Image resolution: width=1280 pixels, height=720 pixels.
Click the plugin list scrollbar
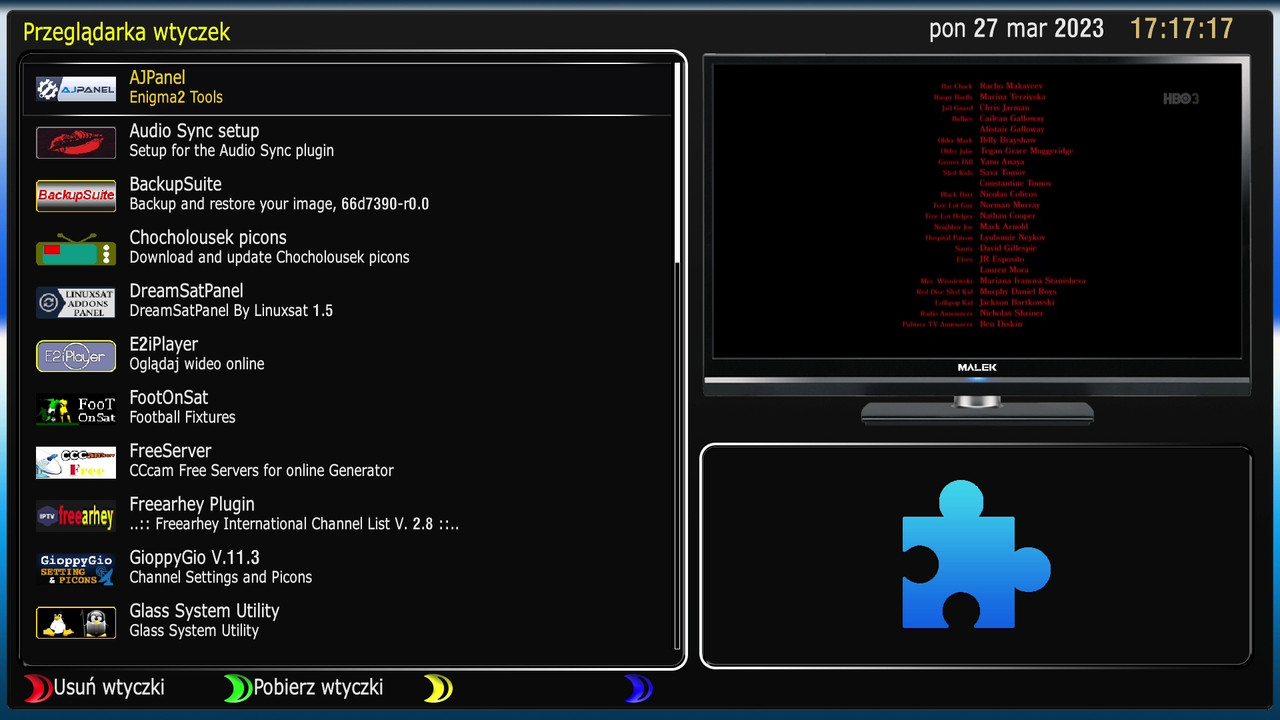tap(678, 355)
